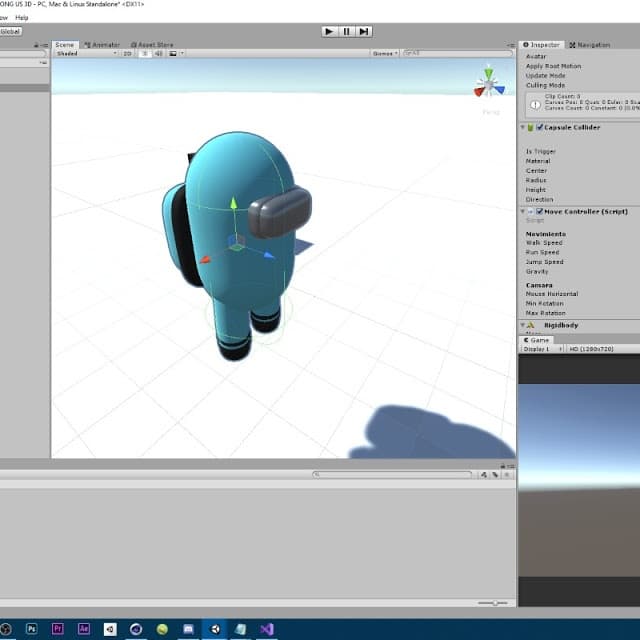This screenshot has height=640, width=640.
Task: Open After Effects from the taskbar
Action: click(x=84, y=629)
